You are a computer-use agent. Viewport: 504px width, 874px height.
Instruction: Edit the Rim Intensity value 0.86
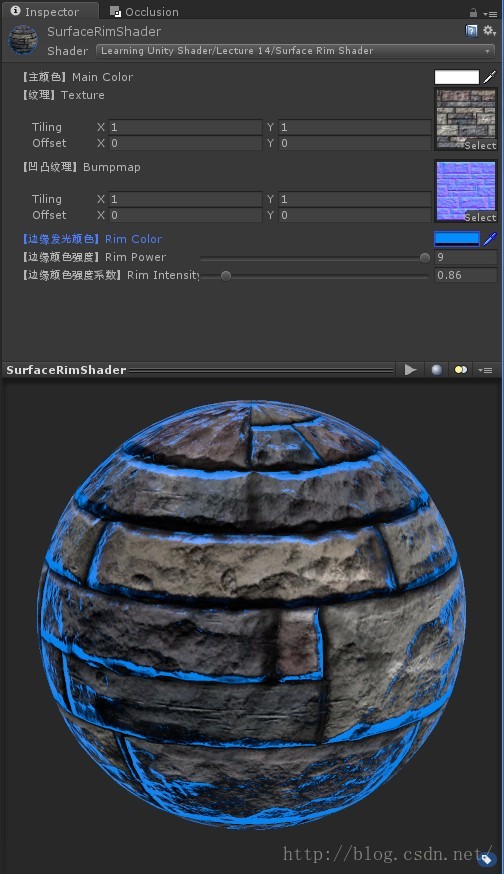click(x=466, y=275)
